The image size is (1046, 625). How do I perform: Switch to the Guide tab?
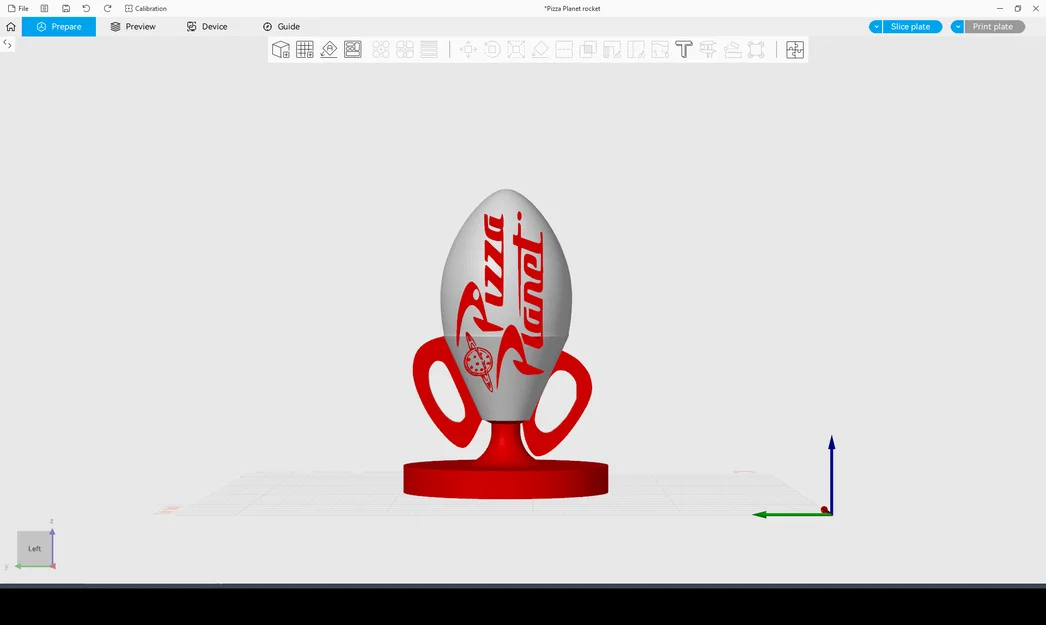pos(281,27)
